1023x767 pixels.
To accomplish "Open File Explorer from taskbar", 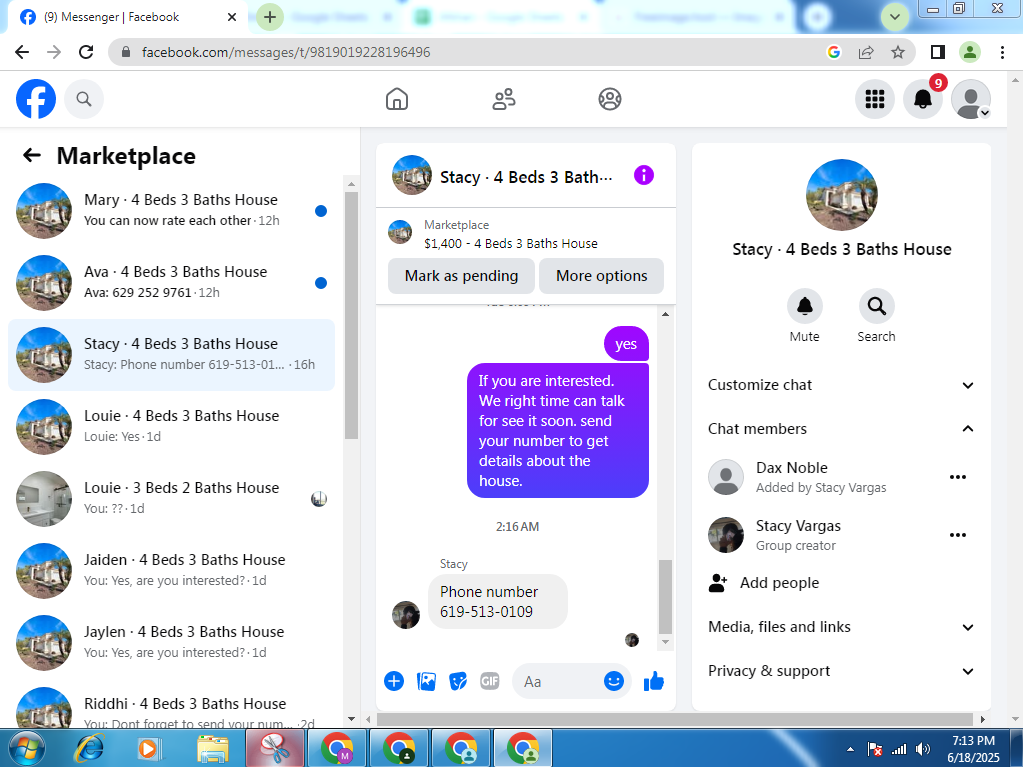I will [213, 749].
